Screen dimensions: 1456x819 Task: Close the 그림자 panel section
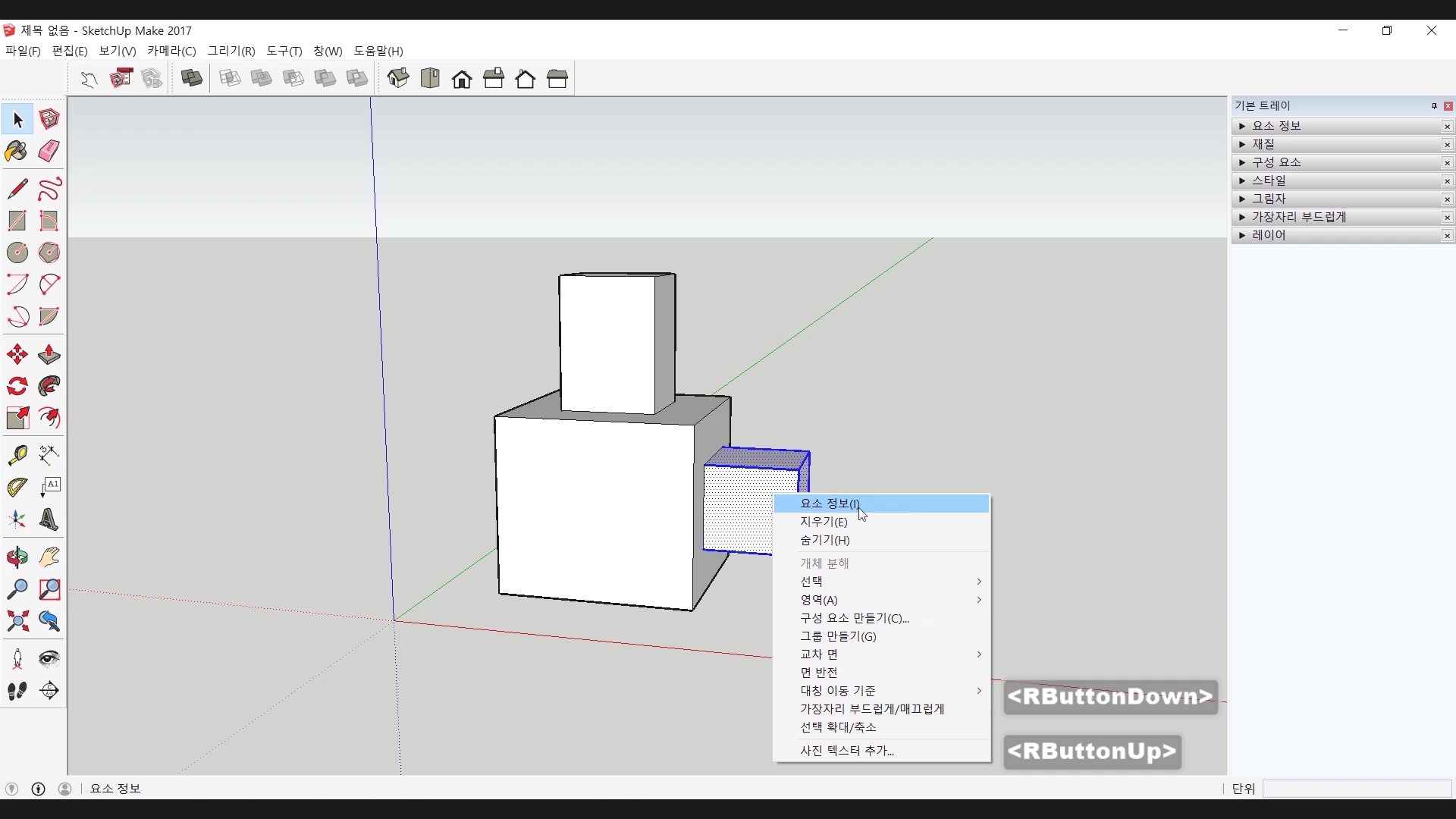pyautogui.click(x=1447, y=199)
